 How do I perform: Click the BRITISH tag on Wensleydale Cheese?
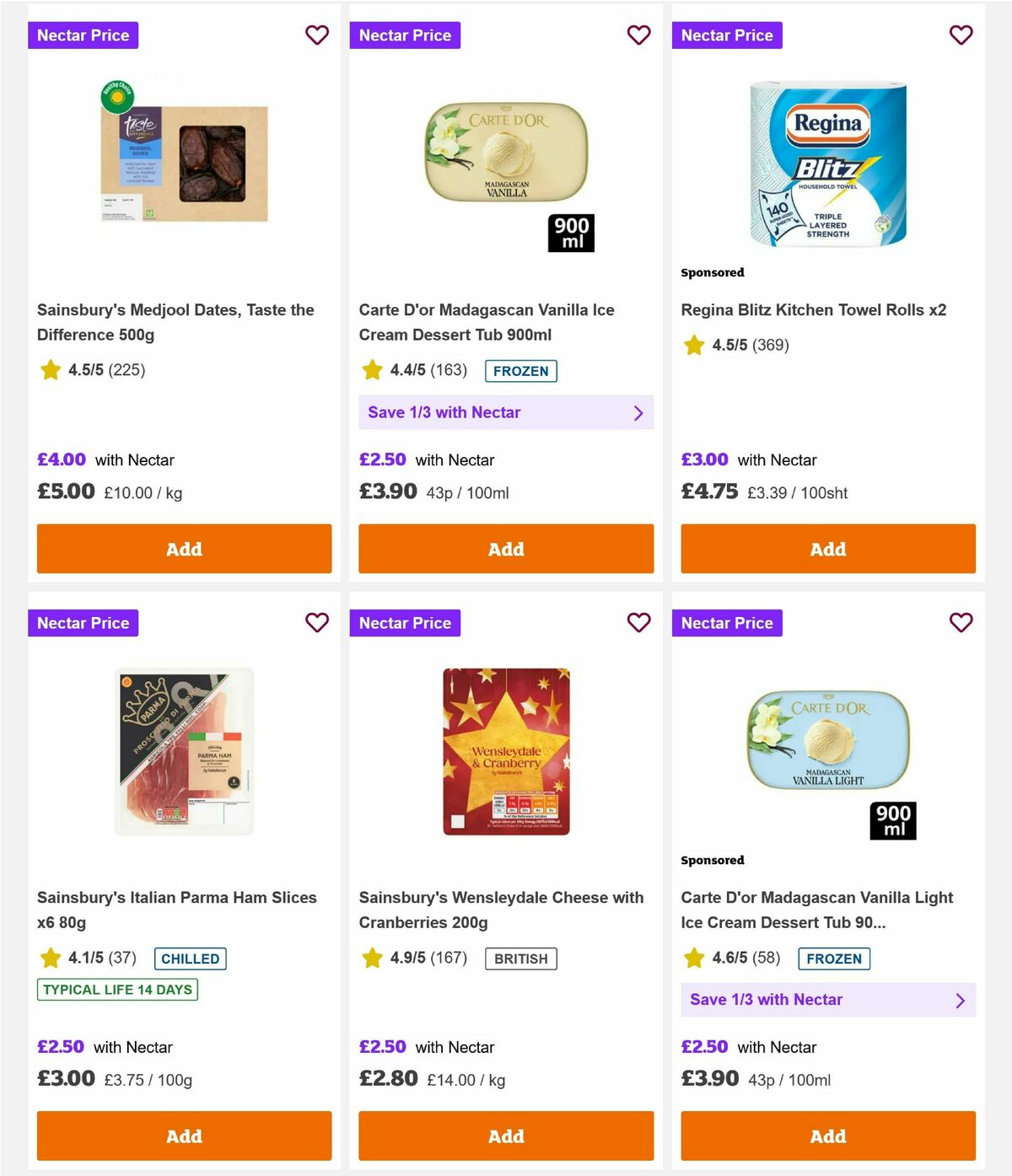[x=520, y=959]
